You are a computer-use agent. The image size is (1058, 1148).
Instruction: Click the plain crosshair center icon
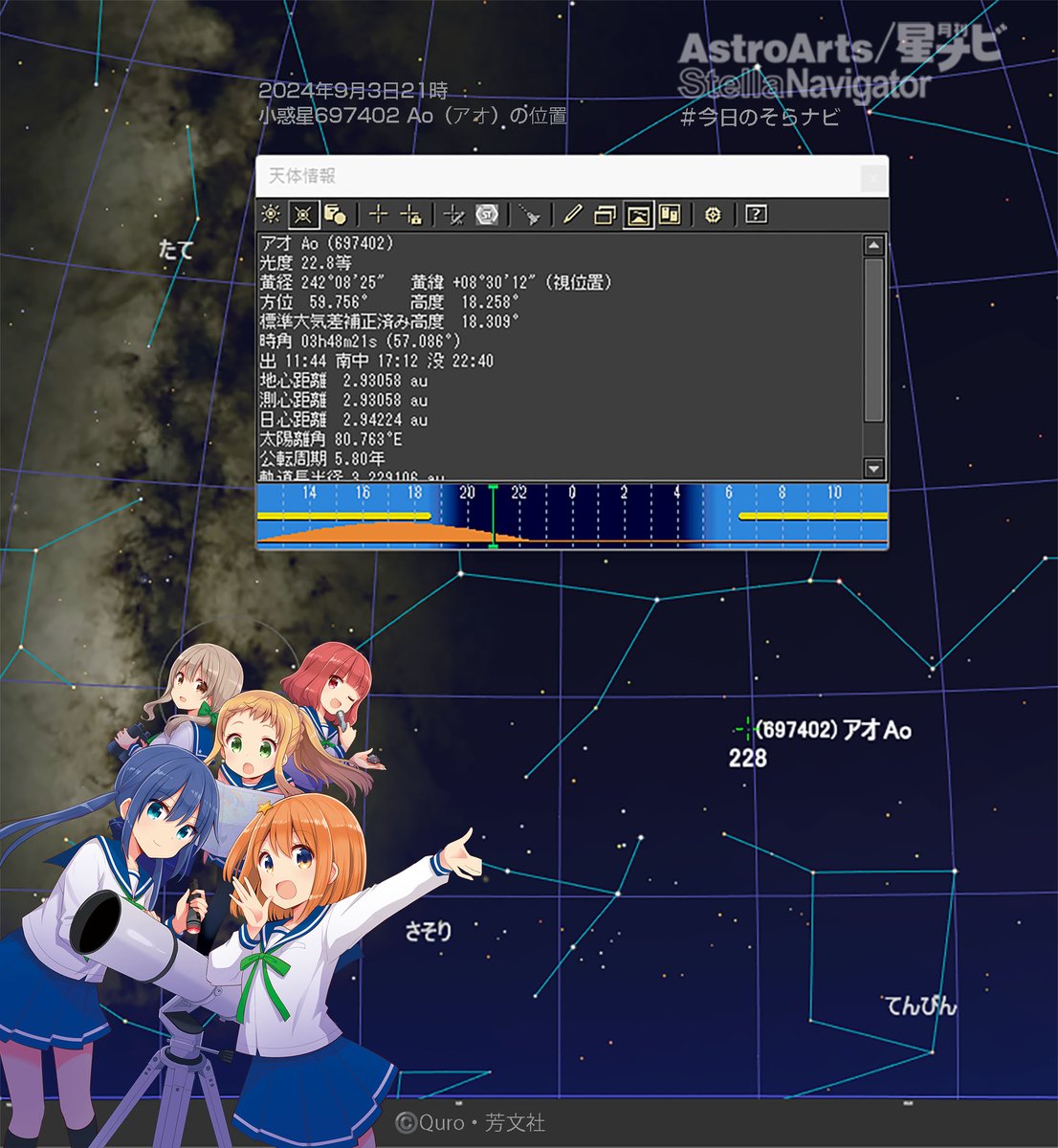point(379,214)
